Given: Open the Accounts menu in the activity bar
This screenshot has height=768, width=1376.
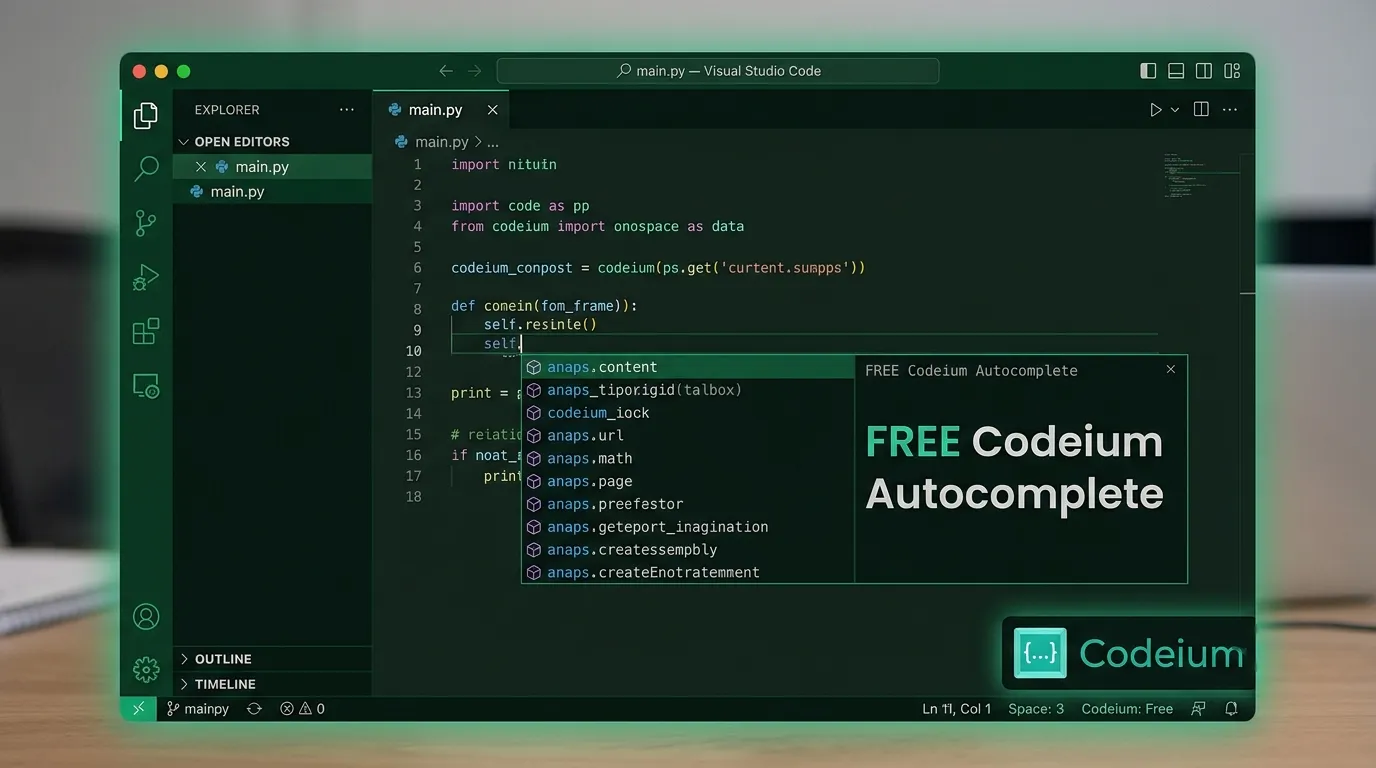Looking at the screenshot, I should point(146,616).
